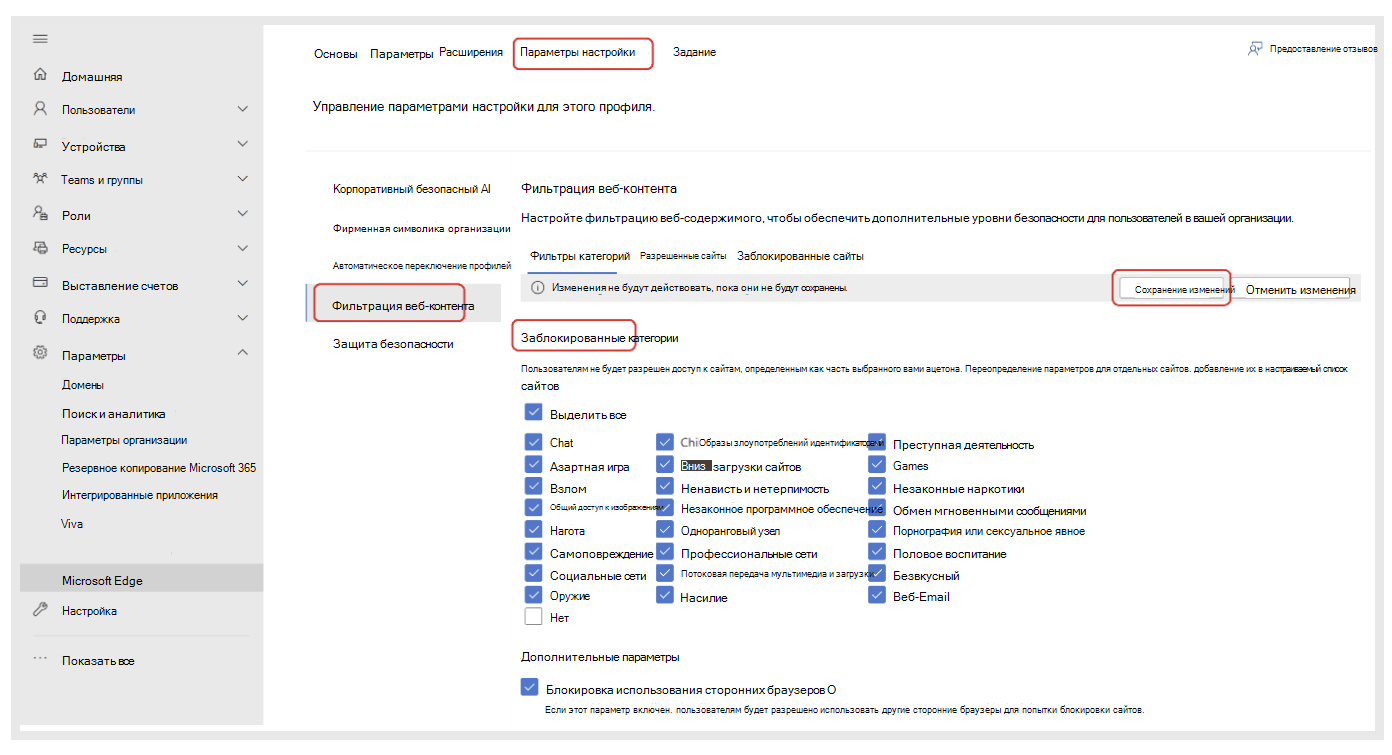Uncheck the Веб-Email checkbox
Viewport: 1392px width, 755px height.
tap(877, 595)
